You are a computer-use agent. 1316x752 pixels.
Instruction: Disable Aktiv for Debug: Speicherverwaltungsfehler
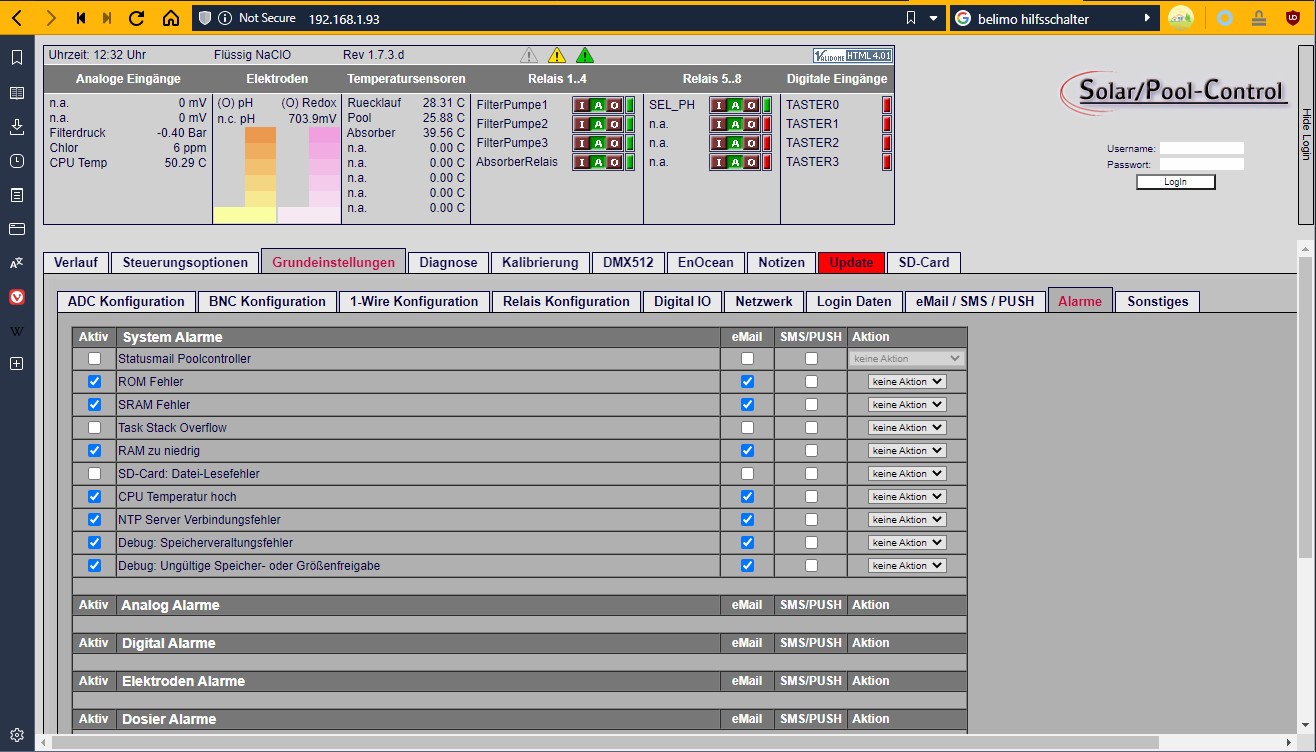click(x=94, y=542)
